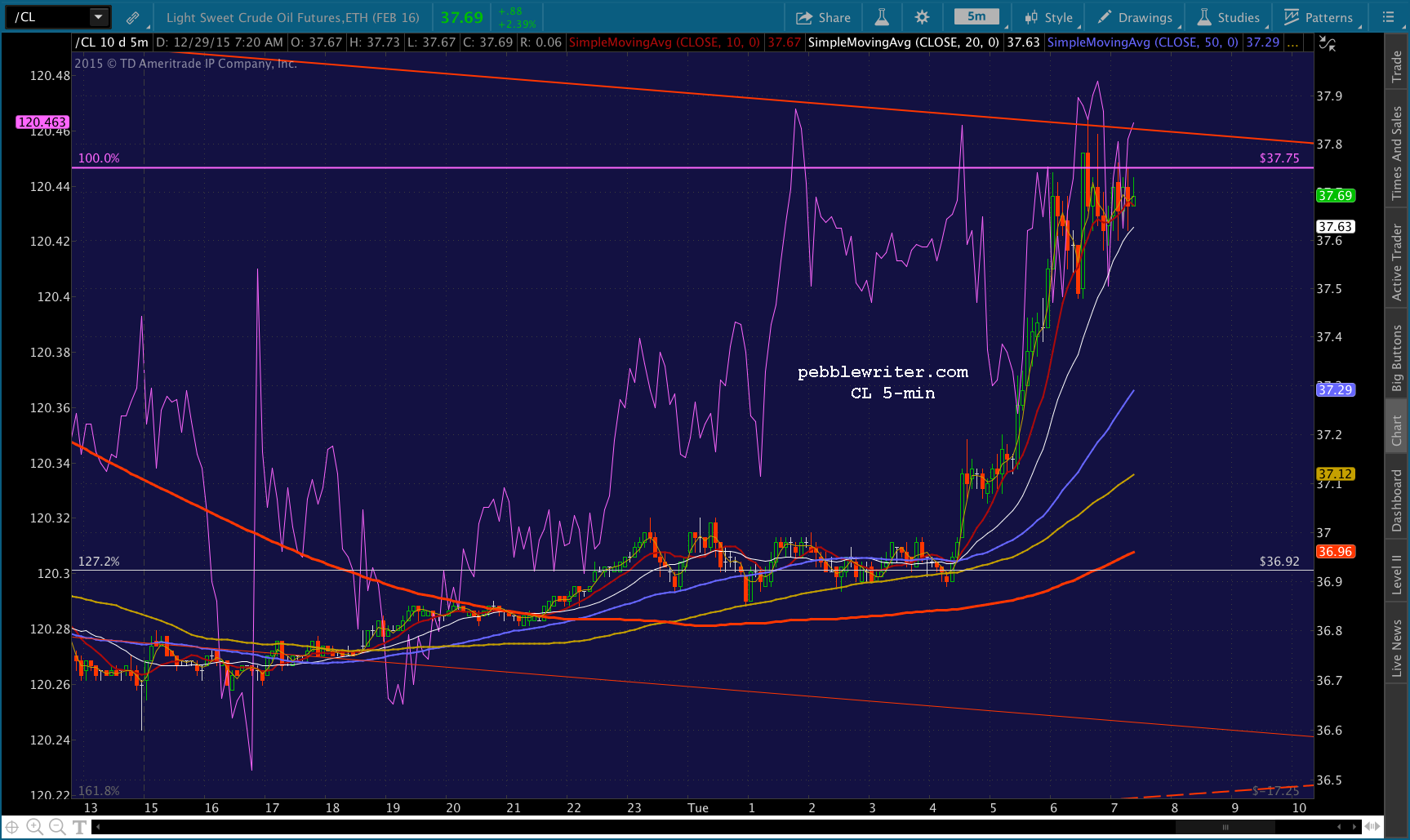Switch to the Times And Sales tab
Screen dimensions: 1410x840
coord(1397,153)
